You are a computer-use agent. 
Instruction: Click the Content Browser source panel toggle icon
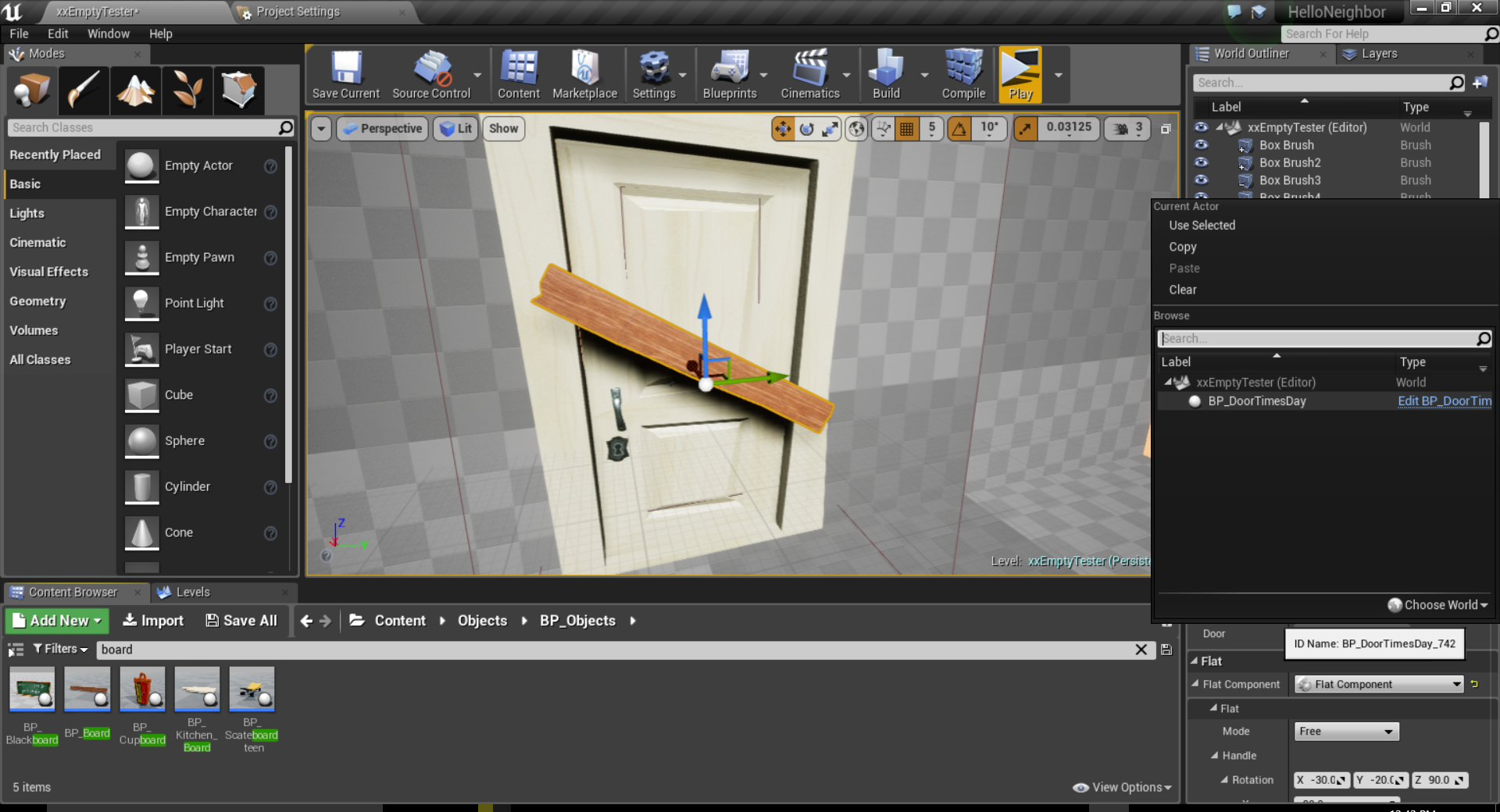coord(15,650)
